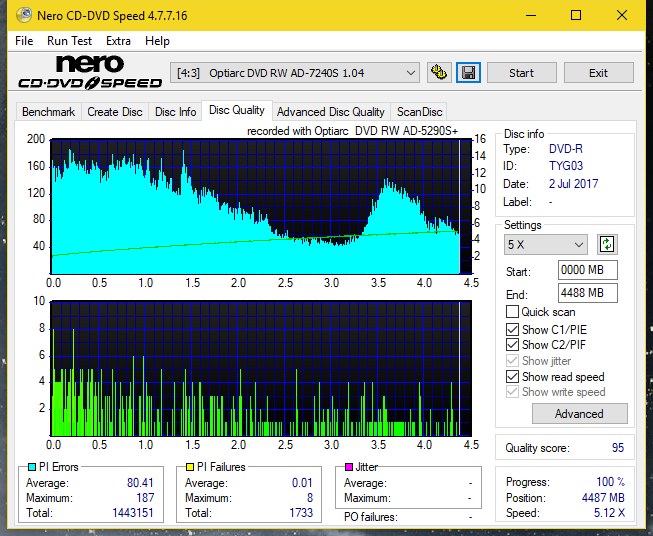Click the Speed value 5.12 X

tap(609, 513)
